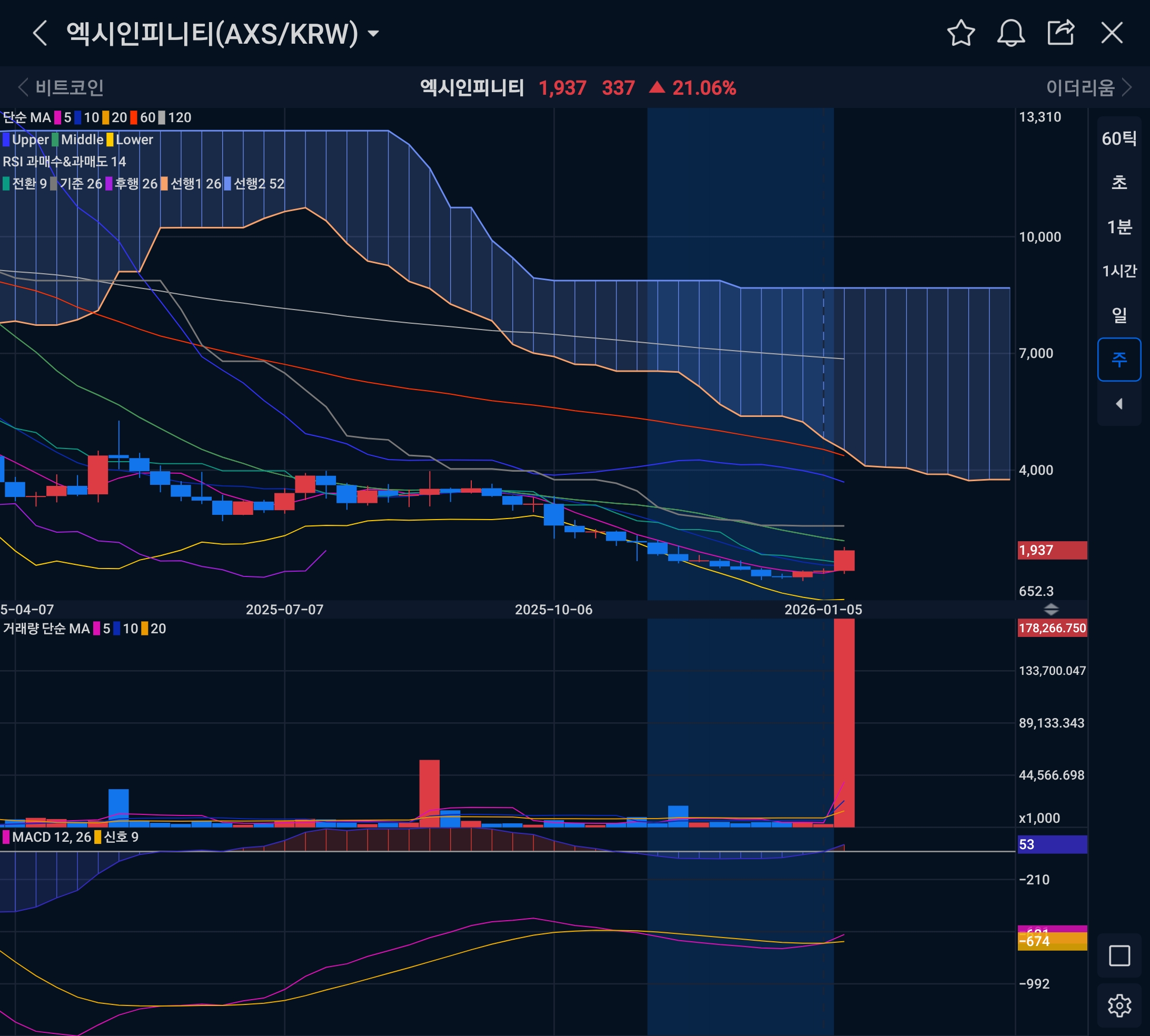Open the AXS/KRW pair dropdown
This screenshot has width=1150, height=1036.
(x=373, y=34)
